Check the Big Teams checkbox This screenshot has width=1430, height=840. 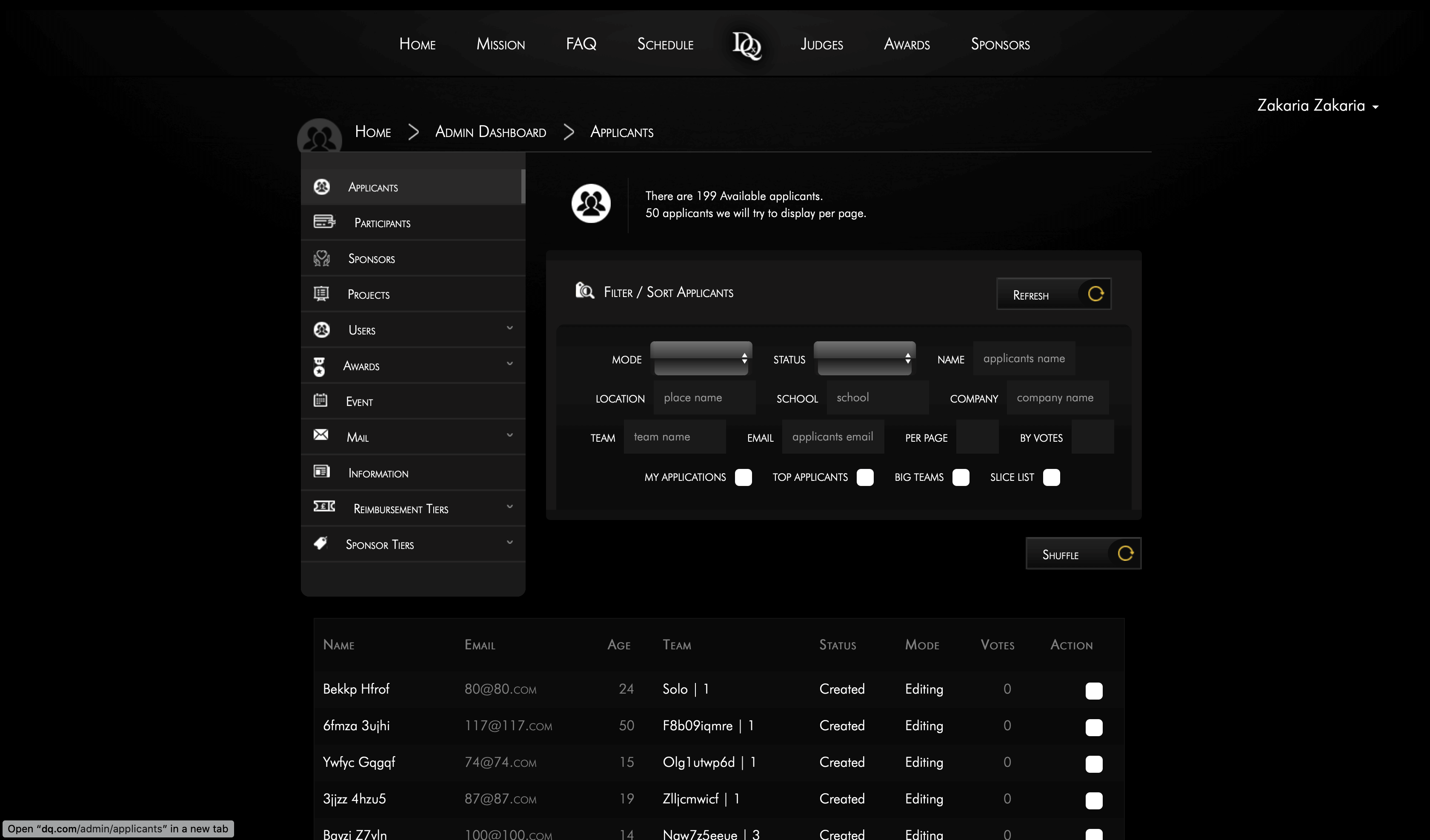(961, 477)
